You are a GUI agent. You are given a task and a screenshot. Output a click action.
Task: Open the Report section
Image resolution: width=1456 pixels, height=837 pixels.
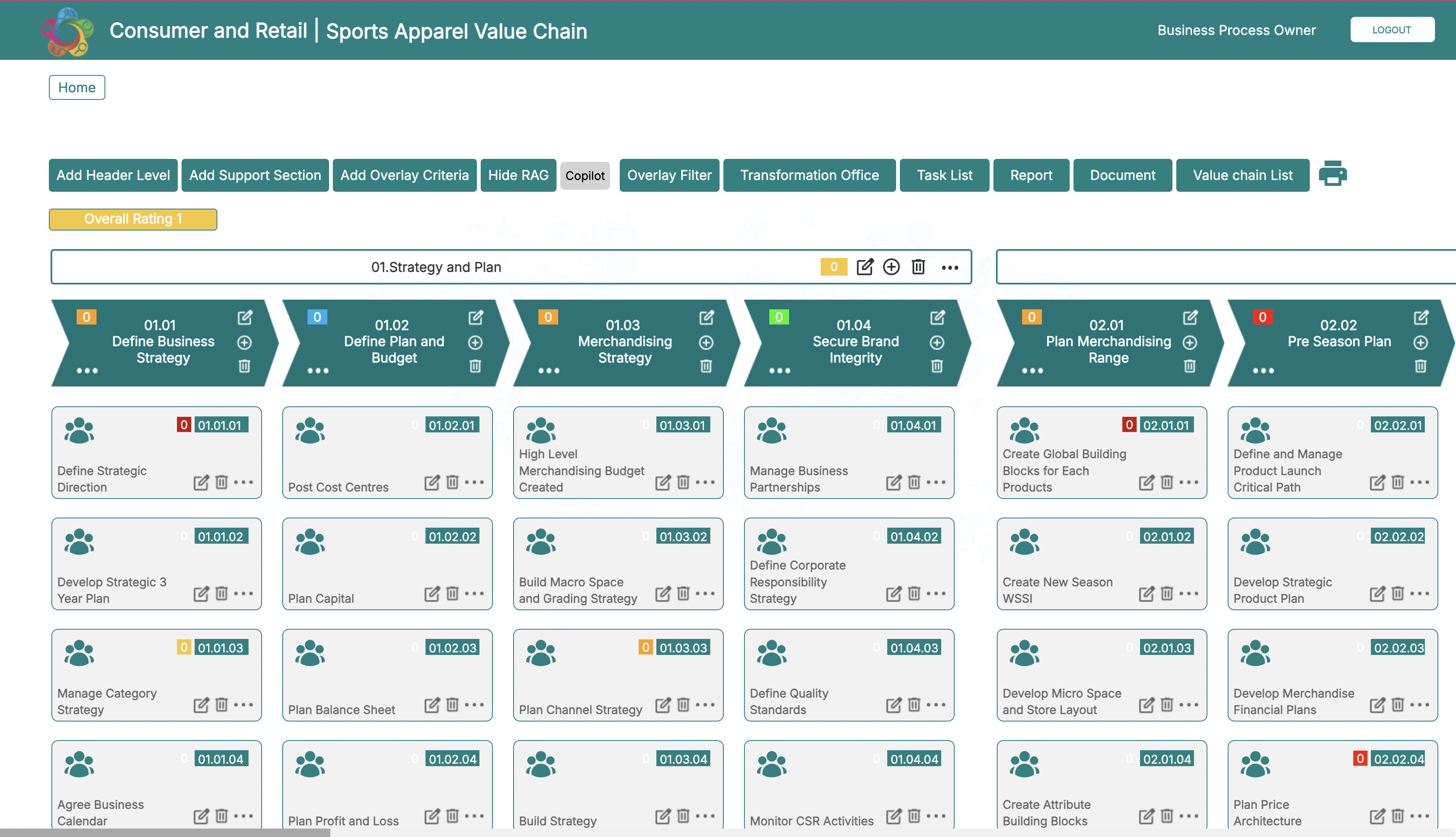point(1031,175)
